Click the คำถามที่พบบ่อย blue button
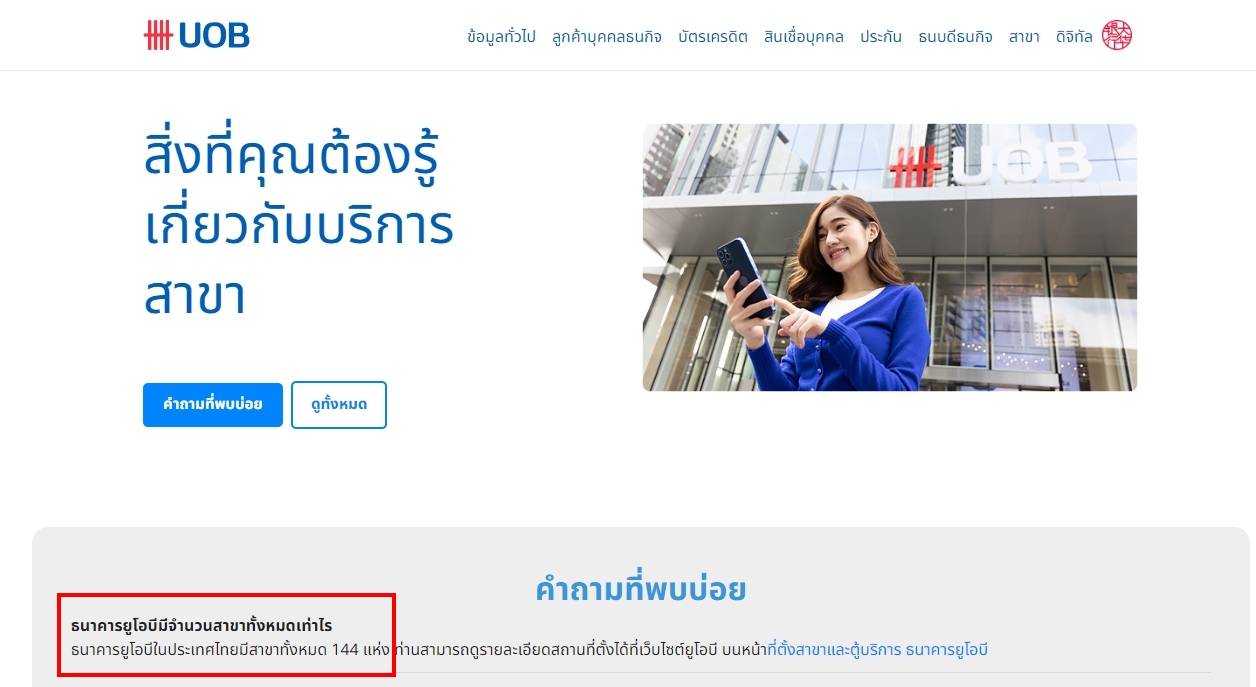 (213, 405)
